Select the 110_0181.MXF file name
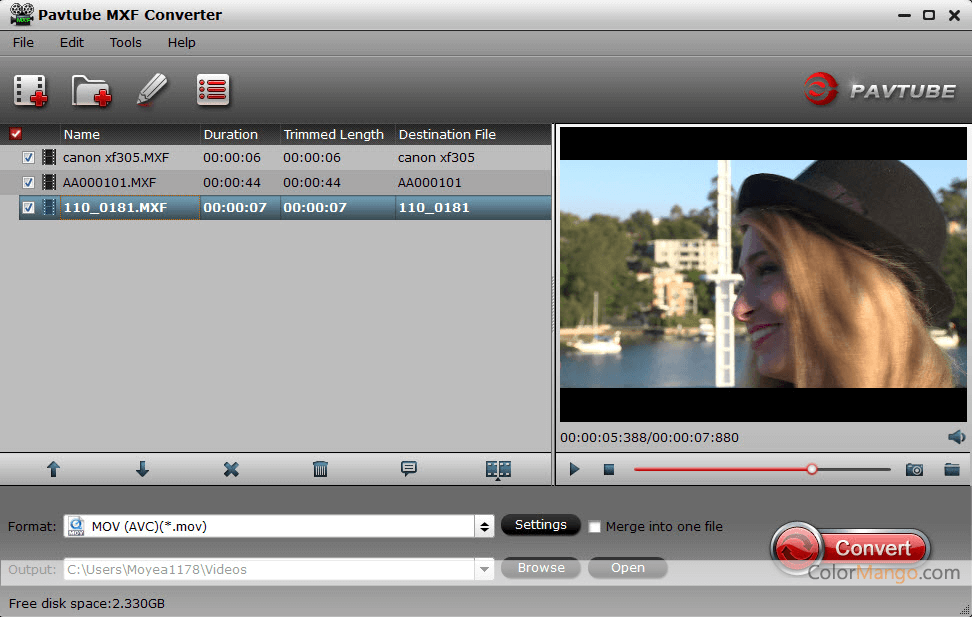 (115, 207)
